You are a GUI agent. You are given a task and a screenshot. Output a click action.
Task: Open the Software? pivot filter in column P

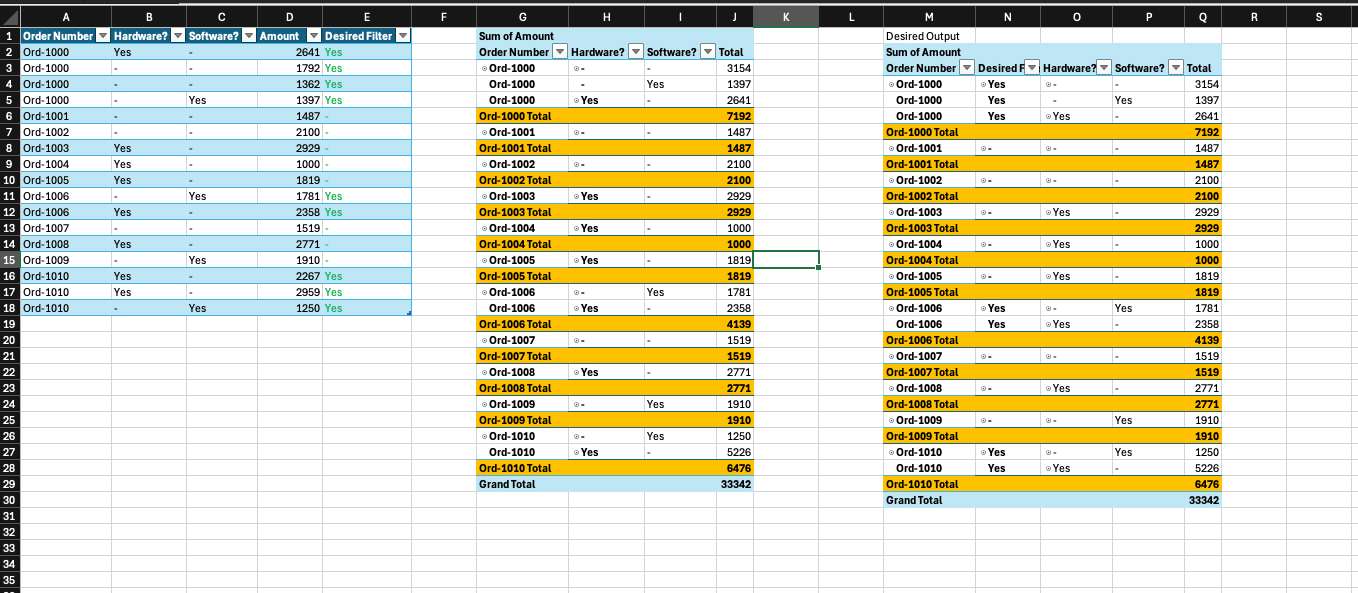pyautogui.click(x=1175, y=68)
